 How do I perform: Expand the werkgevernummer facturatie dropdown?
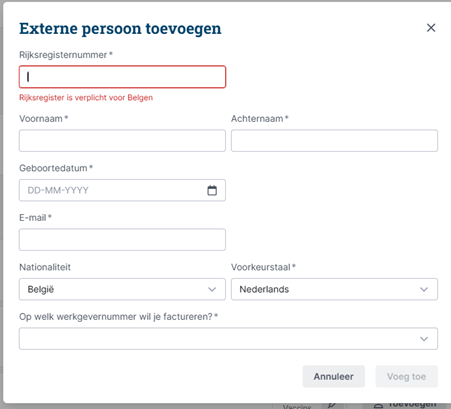click(x=228, y=339)
